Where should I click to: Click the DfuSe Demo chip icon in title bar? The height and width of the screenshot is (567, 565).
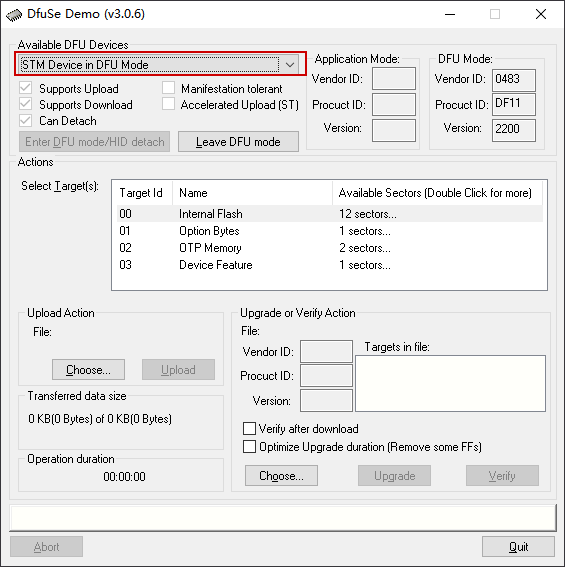(14, 15)
